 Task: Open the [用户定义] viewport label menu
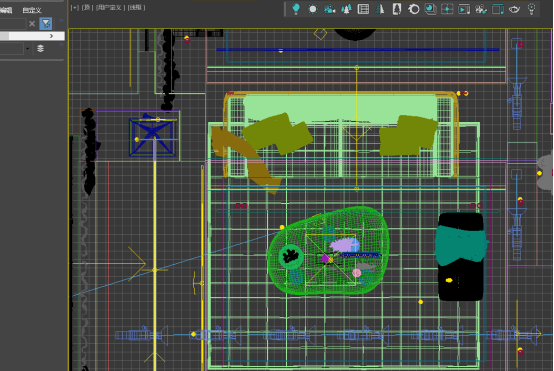point(110,7)
